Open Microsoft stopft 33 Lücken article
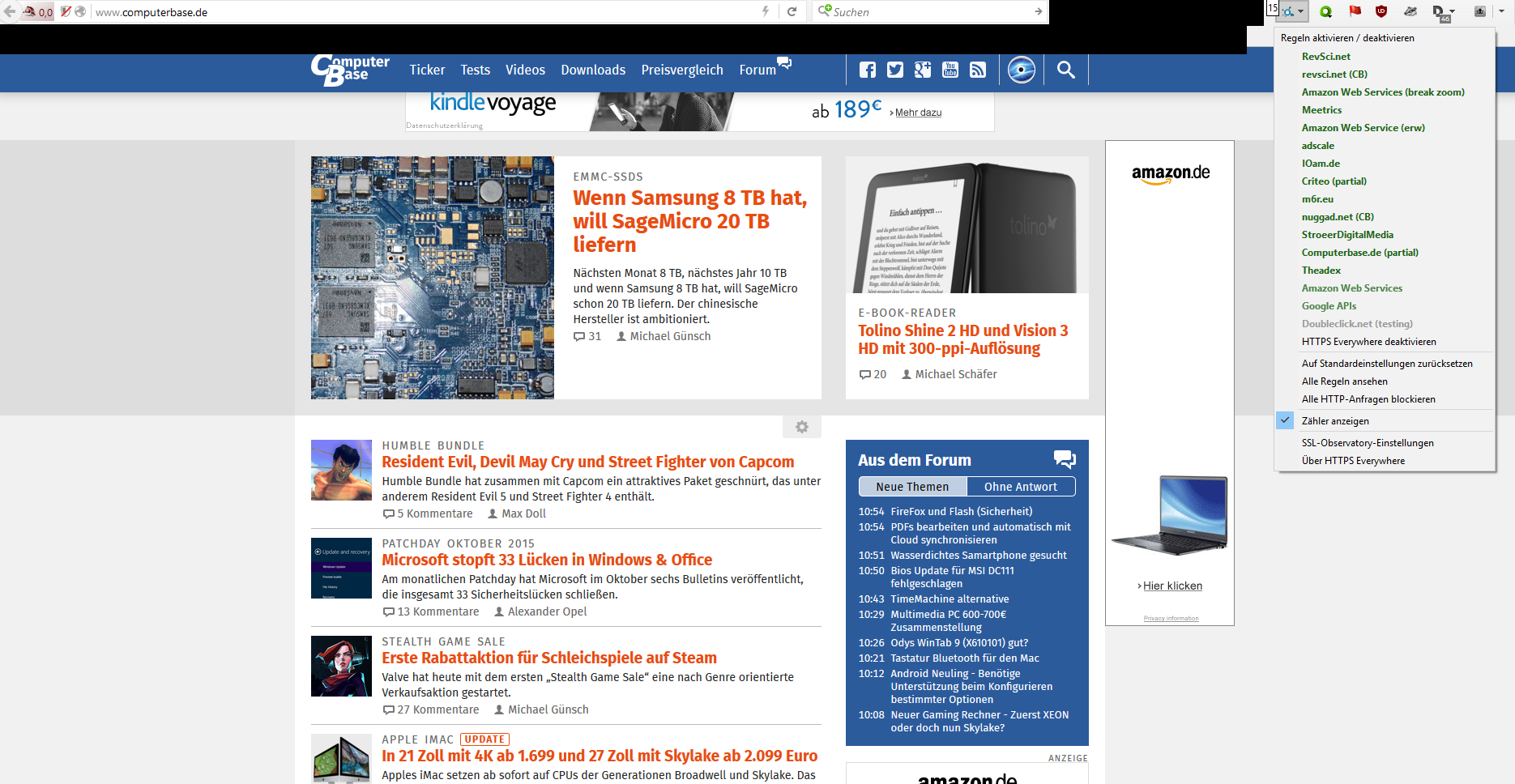 547,560
